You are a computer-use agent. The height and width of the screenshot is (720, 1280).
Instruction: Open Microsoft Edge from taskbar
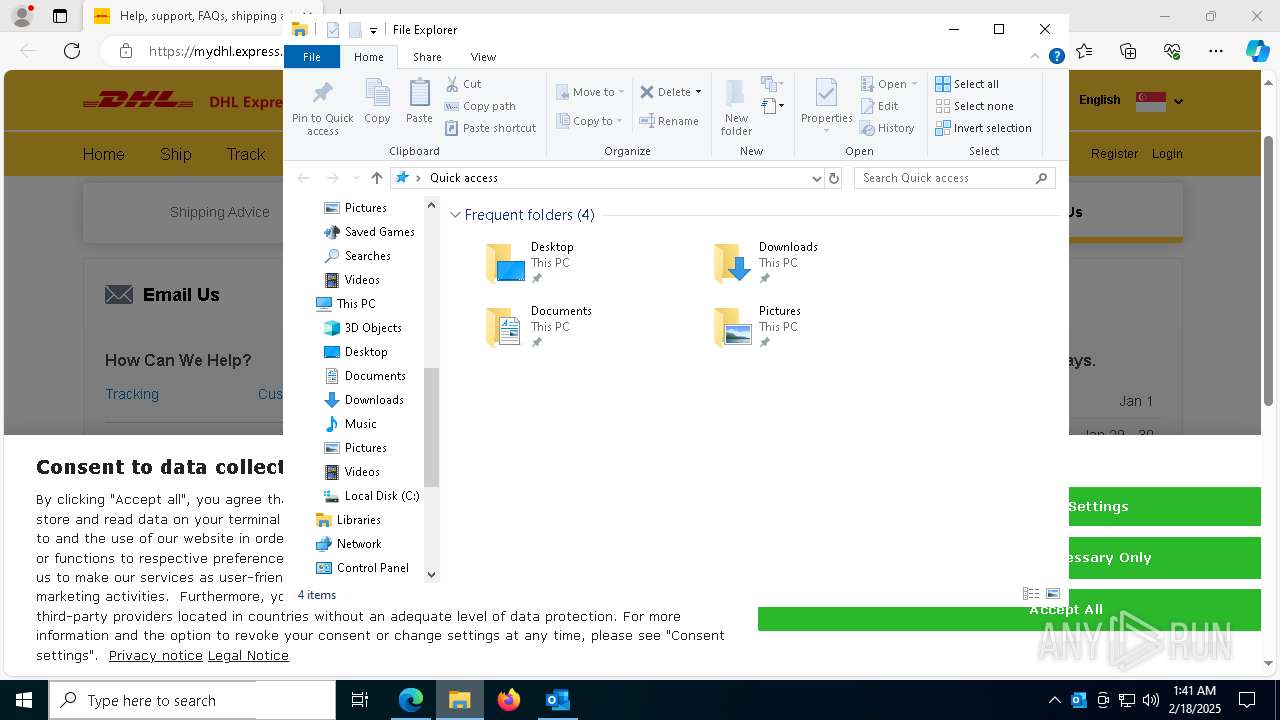click(411, 700)
